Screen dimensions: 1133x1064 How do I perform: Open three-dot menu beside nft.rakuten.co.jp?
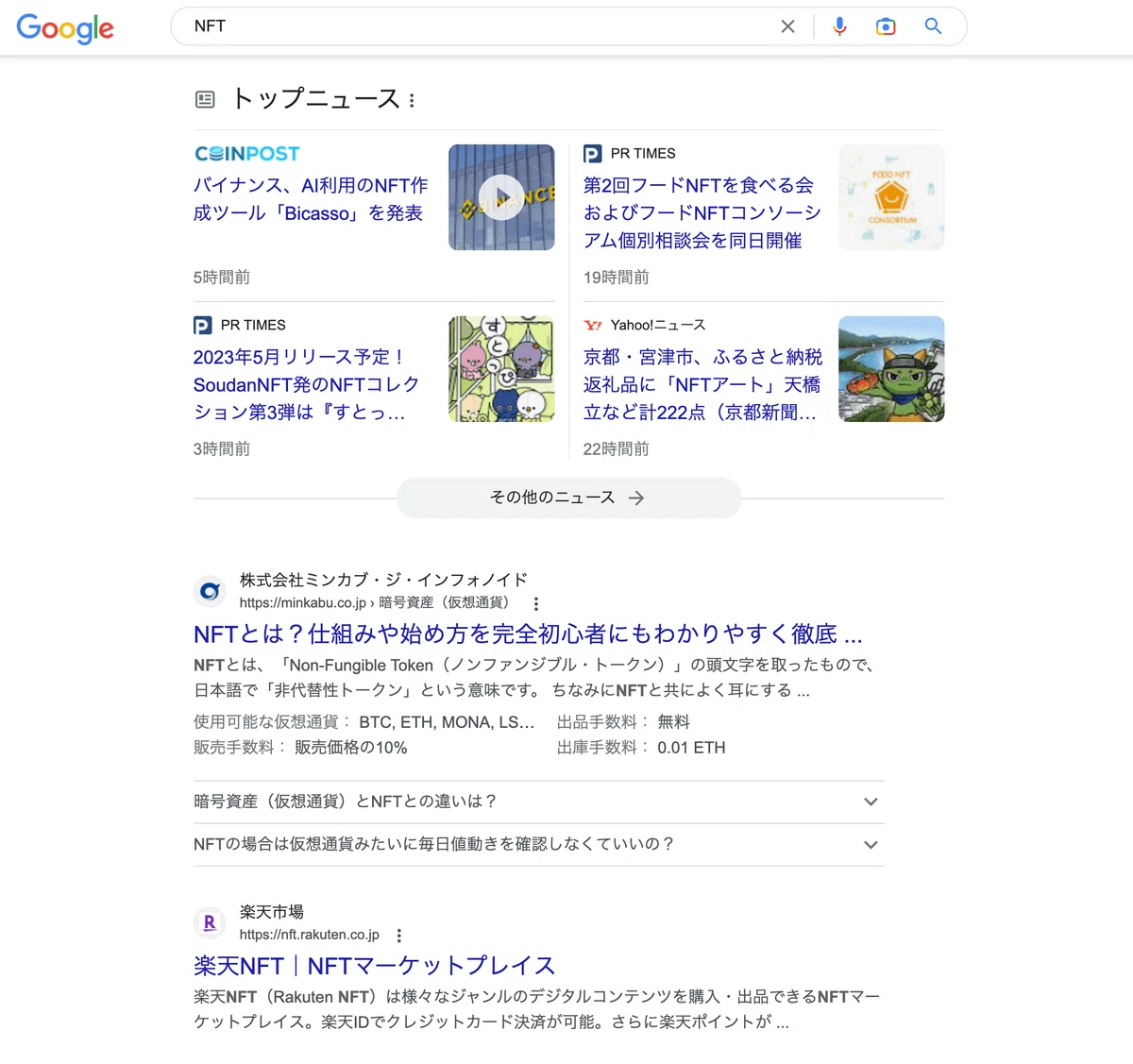coord(399,936)
